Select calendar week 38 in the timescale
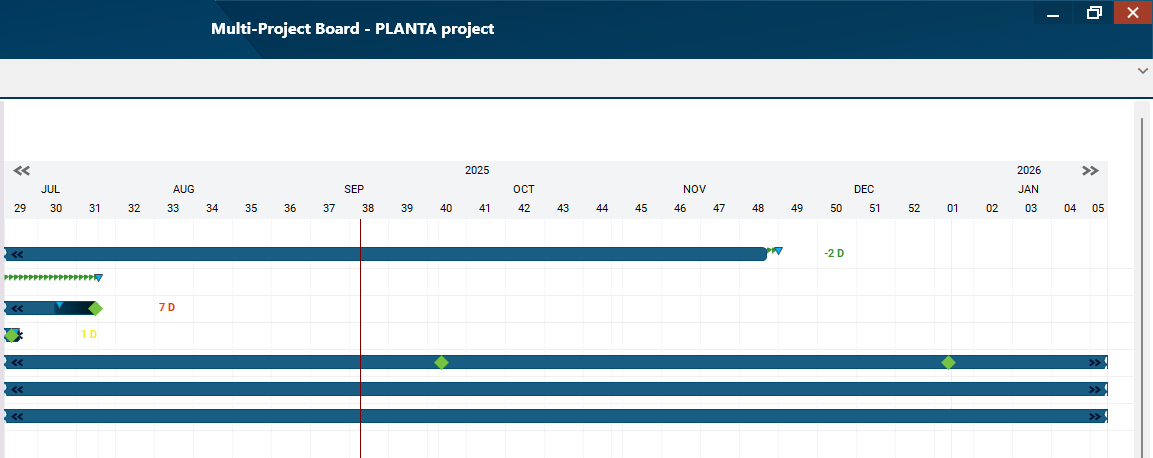The height and width of the screenshot is (458, 1153). [x=368, y=208]
